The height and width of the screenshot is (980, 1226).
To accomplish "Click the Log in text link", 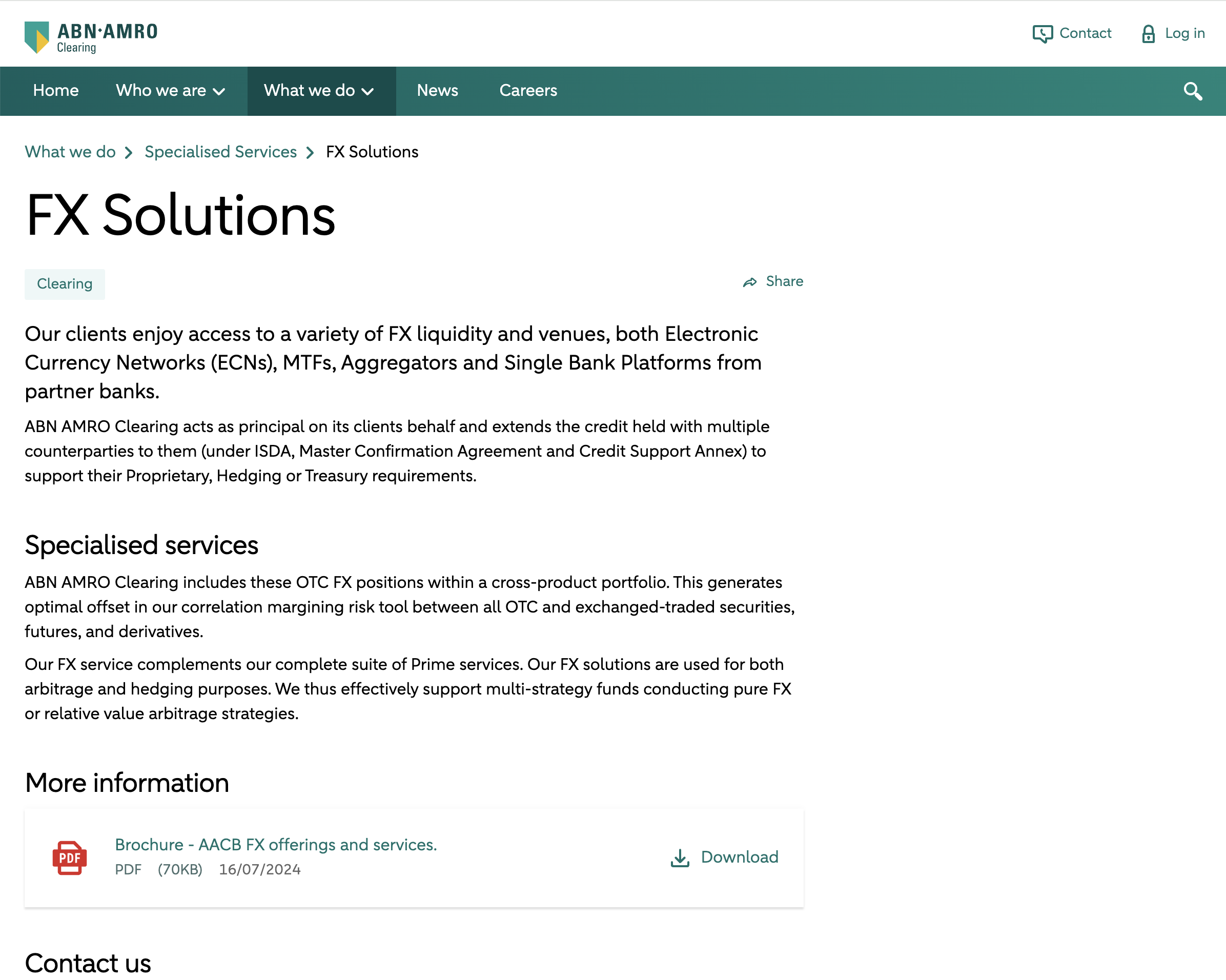I will (1184, 33).
